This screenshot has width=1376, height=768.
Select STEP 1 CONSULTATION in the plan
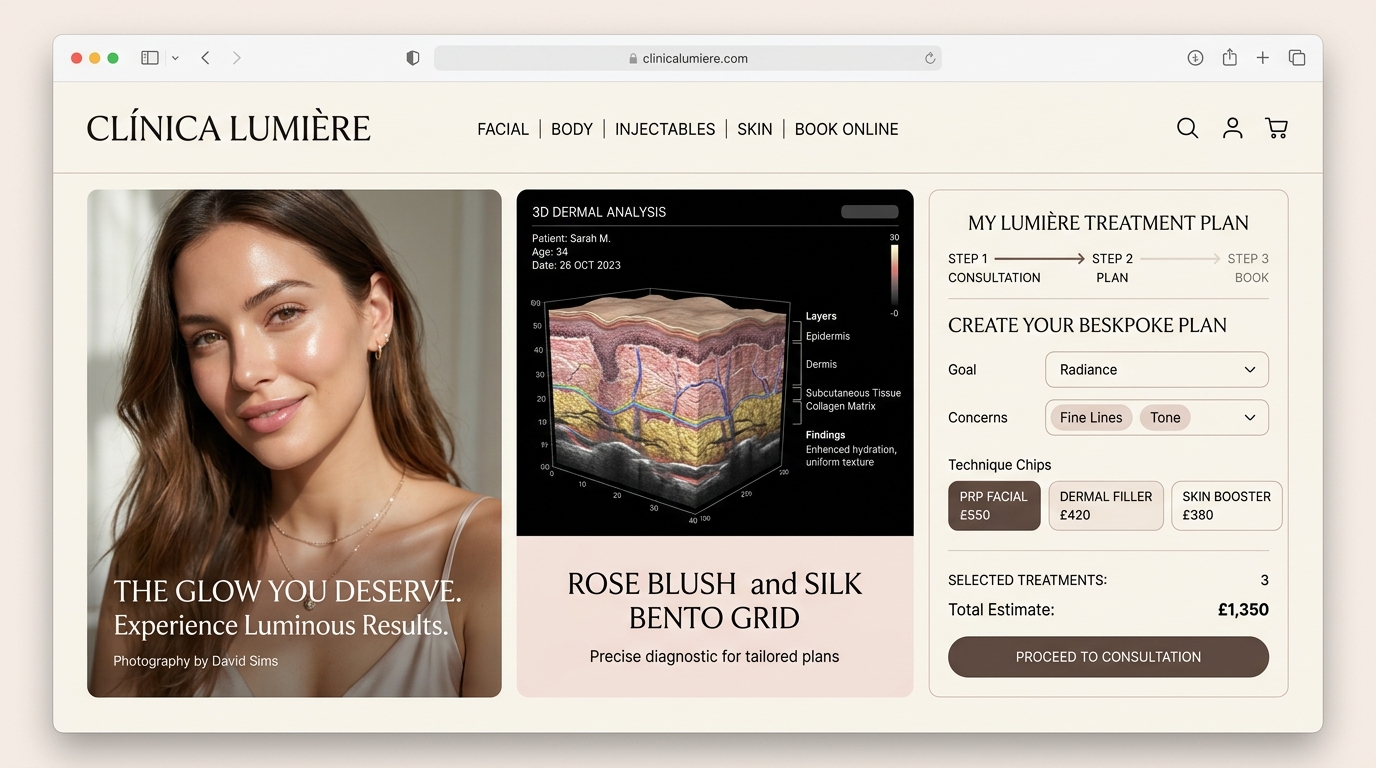(994, 268)
